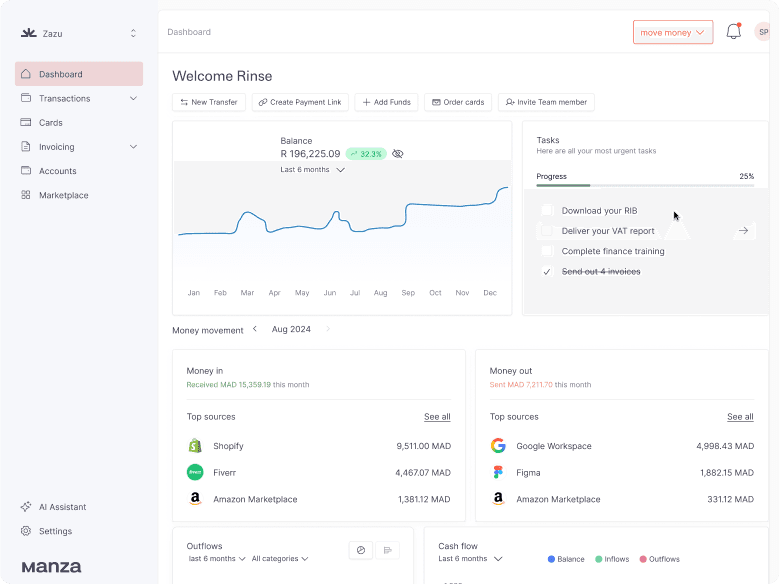
Task: Open the Balance Last 6 months dropdown
Action: (x=312, y=170)
